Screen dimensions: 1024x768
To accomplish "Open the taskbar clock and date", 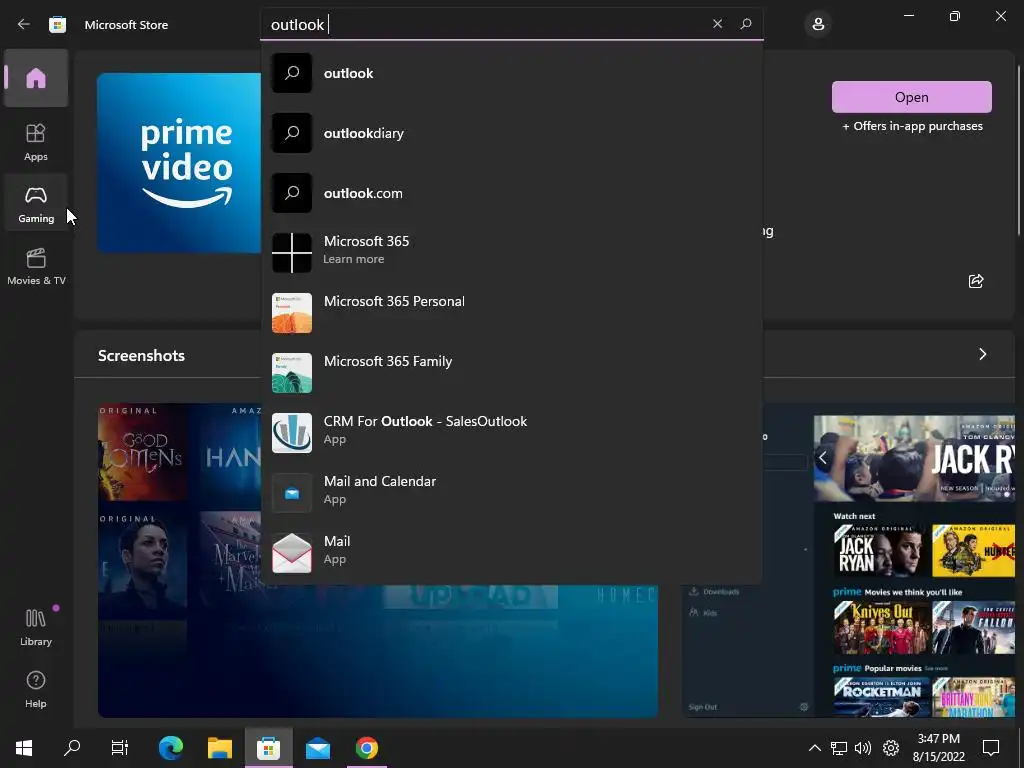I will tap(938, 748).
